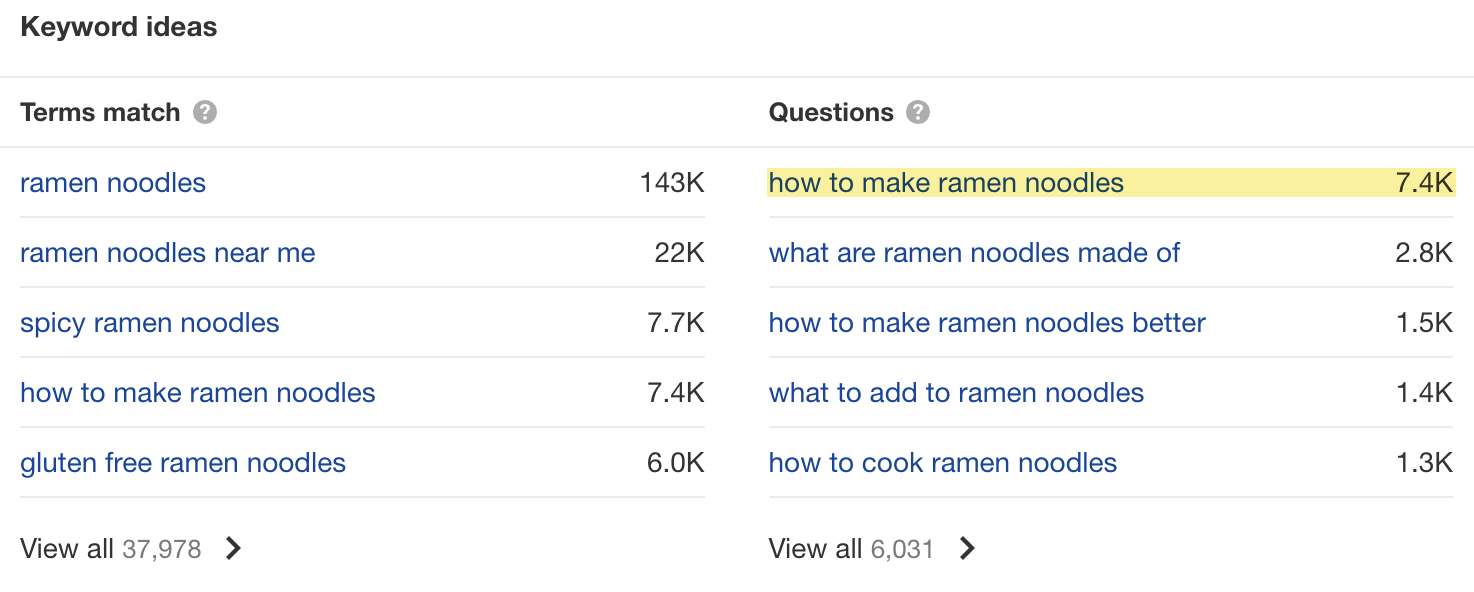Open 'ramen noodles near me' keyword details
Screen dimensions: 1474x592
167,253
